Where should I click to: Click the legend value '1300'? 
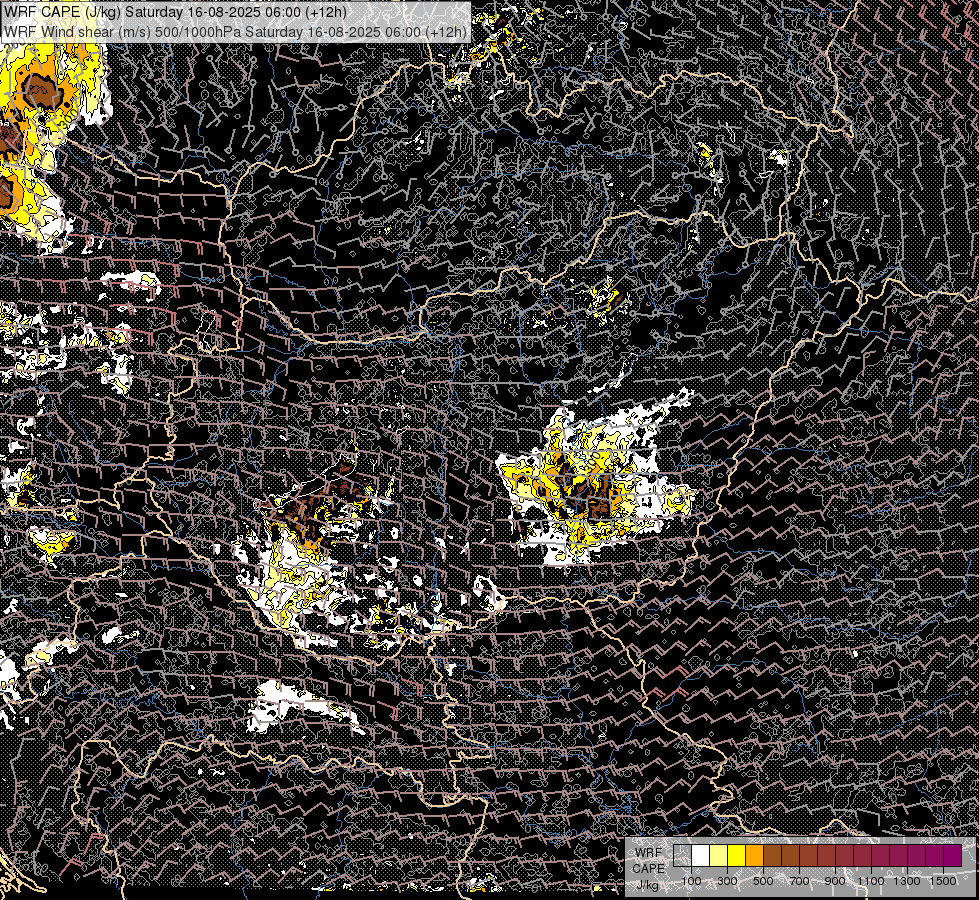(x=907, y=881)
